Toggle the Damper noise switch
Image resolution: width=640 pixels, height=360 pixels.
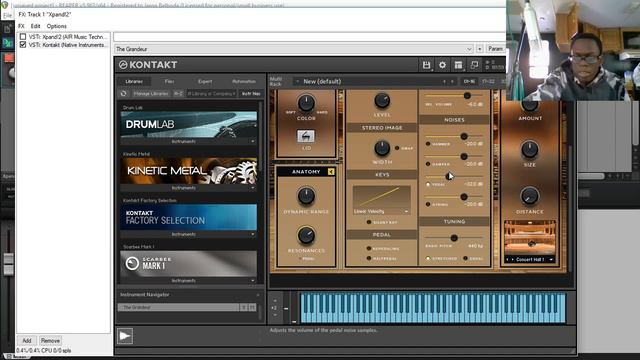point(428,164)
